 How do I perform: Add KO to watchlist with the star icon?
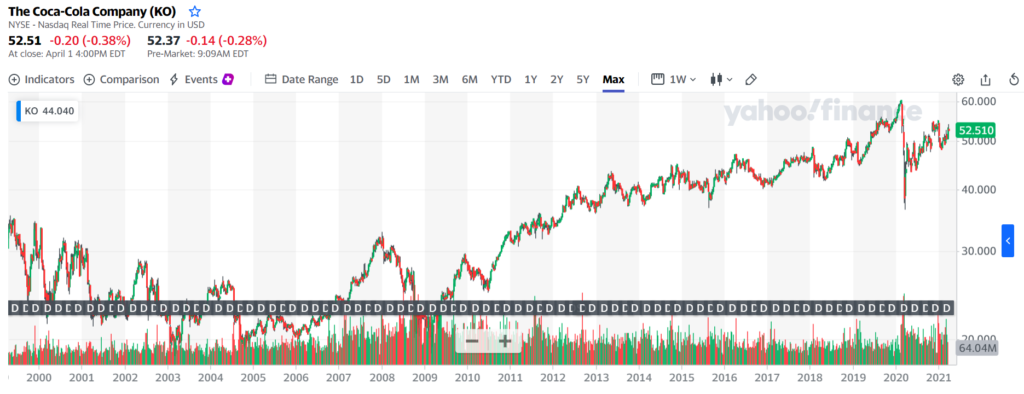195,11
